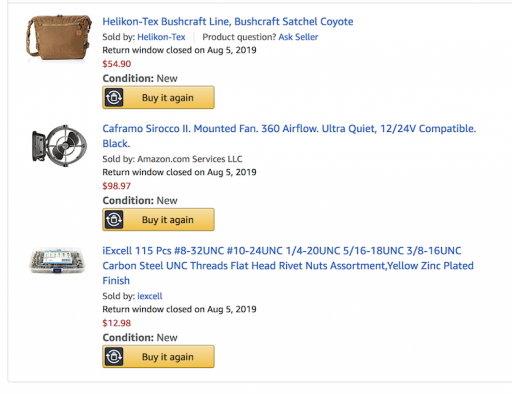Open the Caframo Sirocco II Mounted Fan product link
The image size is (512, 394).
[x=289, y=136]
